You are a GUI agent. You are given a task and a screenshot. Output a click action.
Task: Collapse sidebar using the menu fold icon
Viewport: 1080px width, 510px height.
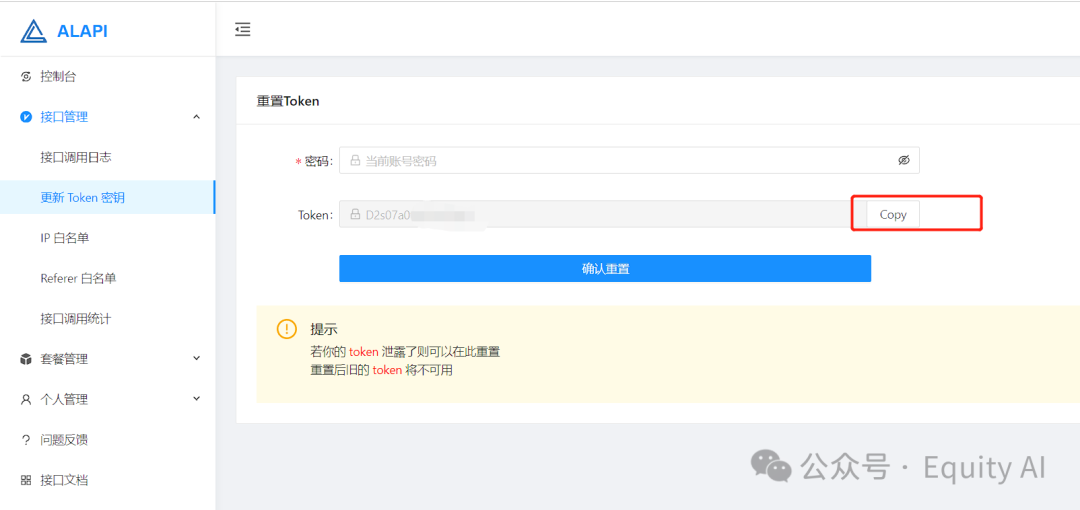(x=242, y=30)
